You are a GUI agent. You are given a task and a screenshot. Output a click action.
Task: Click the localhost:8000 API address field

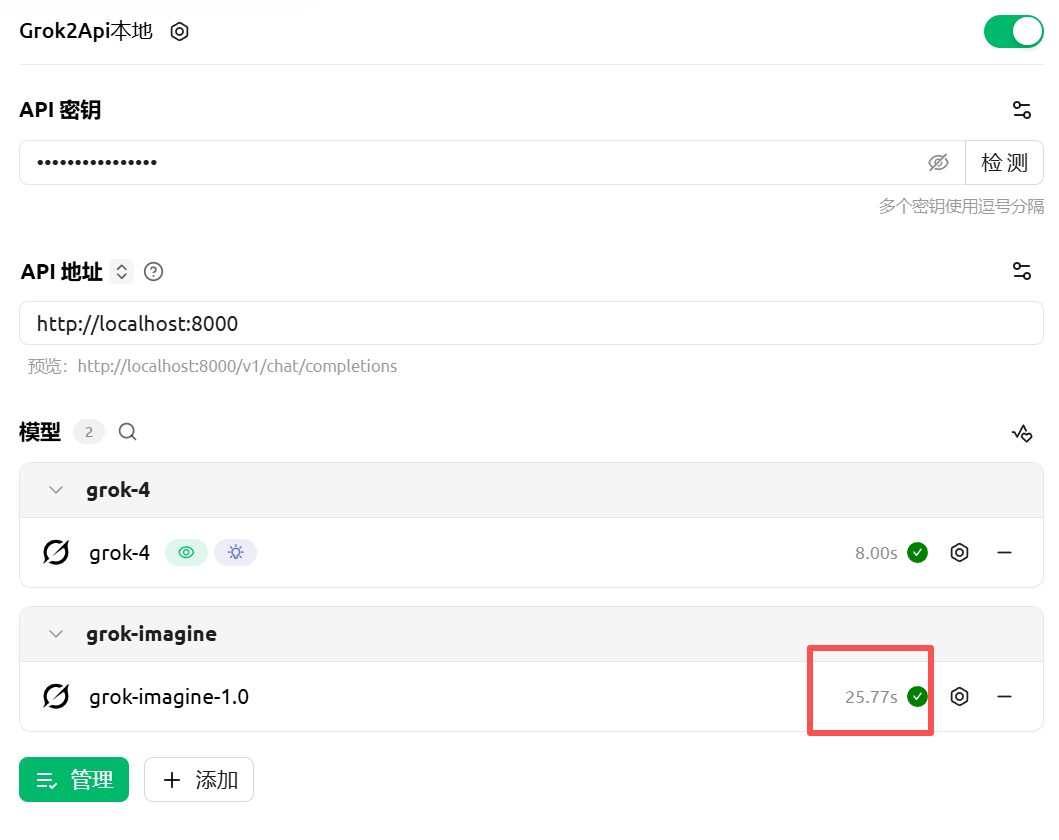(530, 323)
